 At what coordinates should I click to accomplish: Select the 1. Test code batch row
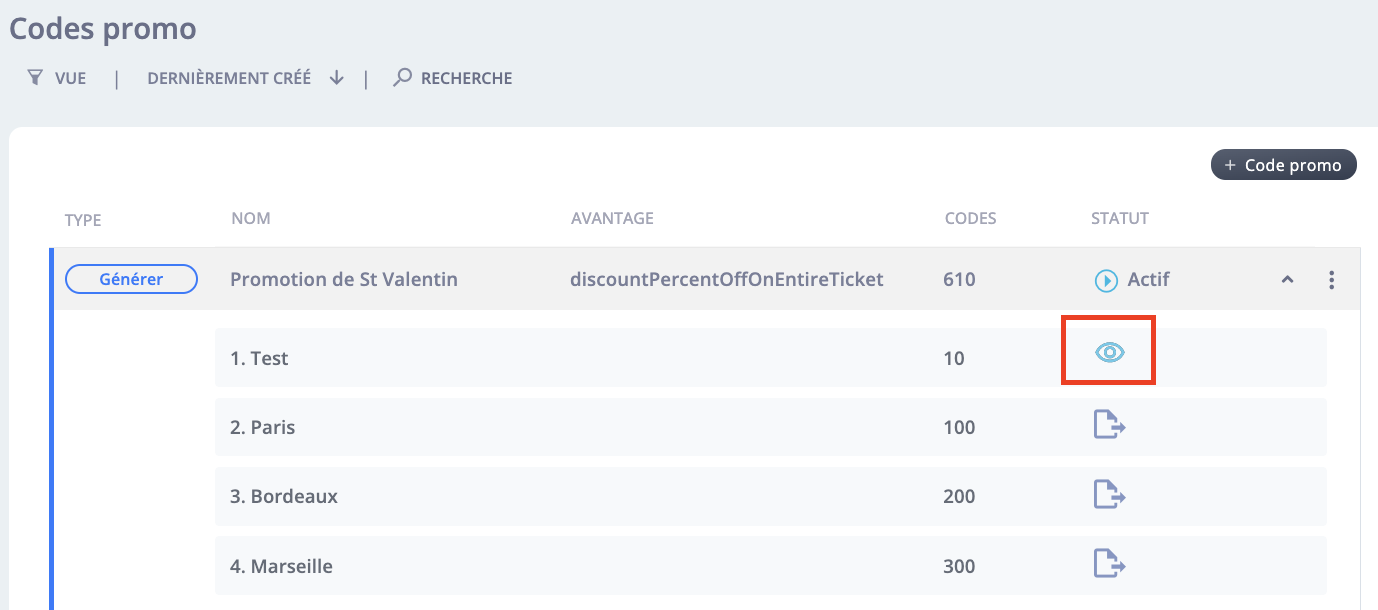point(770,357)
